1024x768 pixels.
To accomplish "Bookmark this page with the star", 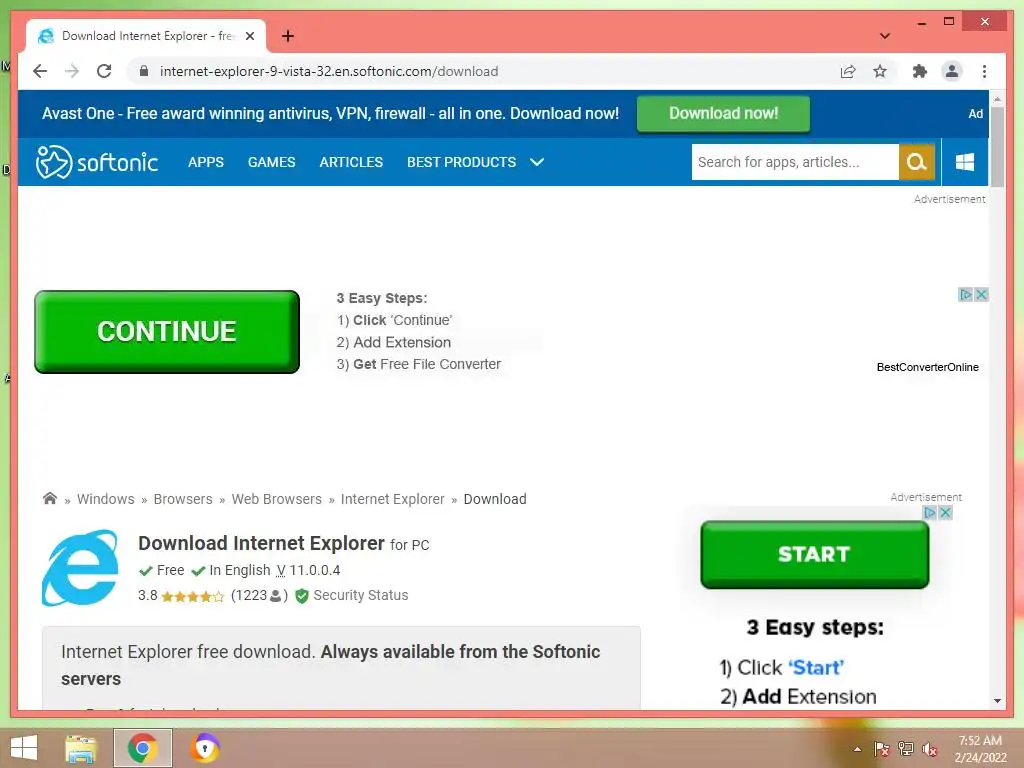I will 880,71.
